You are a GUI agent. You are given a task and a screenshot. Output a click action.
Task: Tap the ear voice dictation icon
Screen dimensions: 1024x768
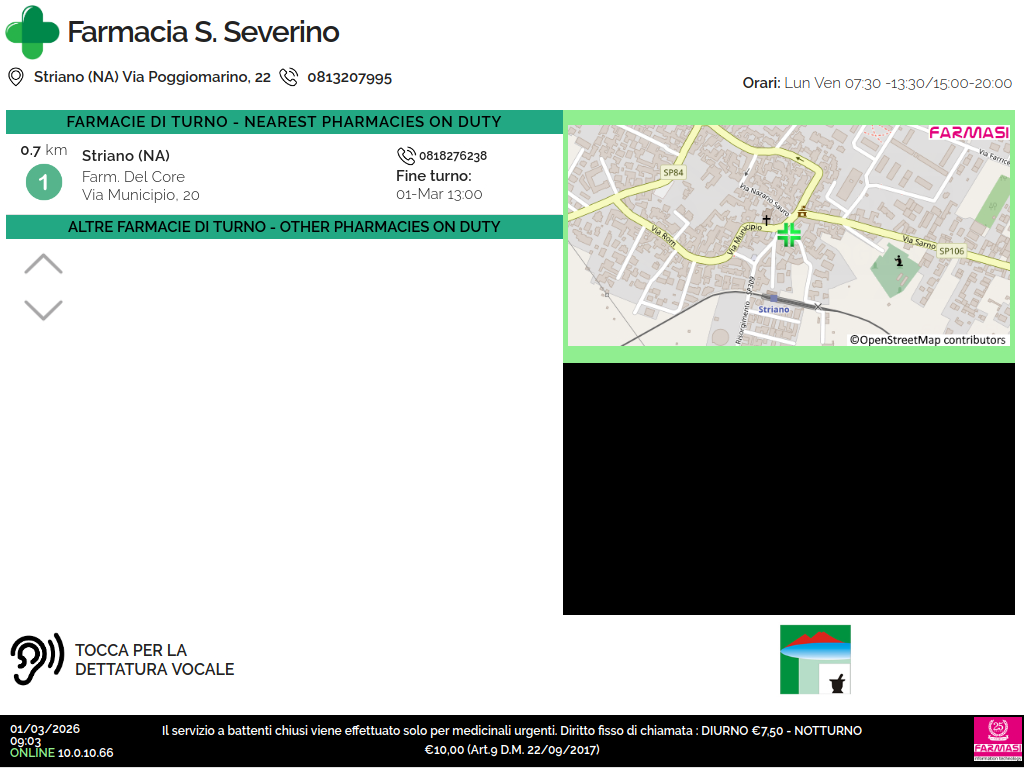(x=36, y=659)
